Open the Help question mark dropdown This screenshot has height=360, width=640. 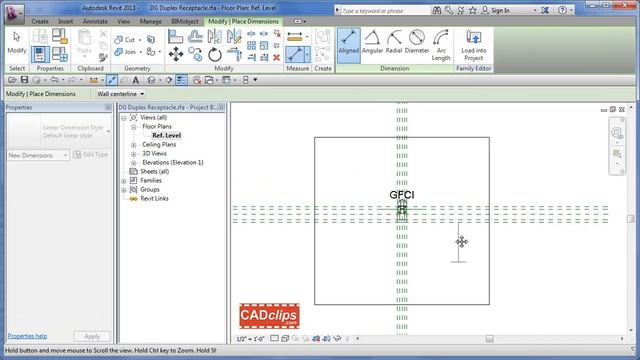click(x=571, y=11)
